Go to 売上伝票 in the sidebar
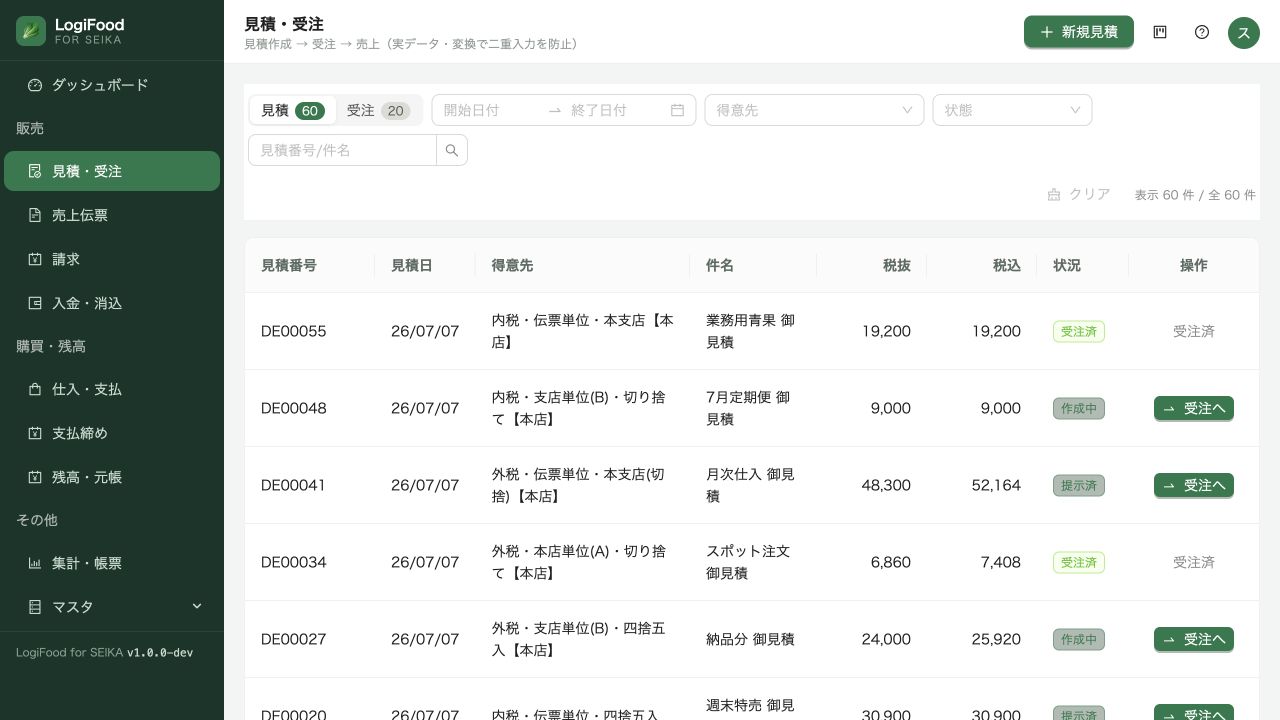 point(112,215)
